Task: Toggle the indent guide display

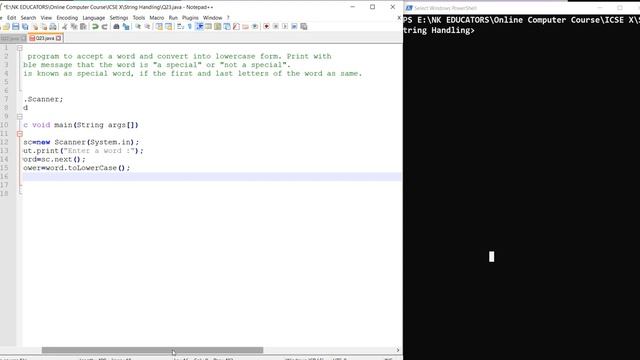Action: pos(199,27)
